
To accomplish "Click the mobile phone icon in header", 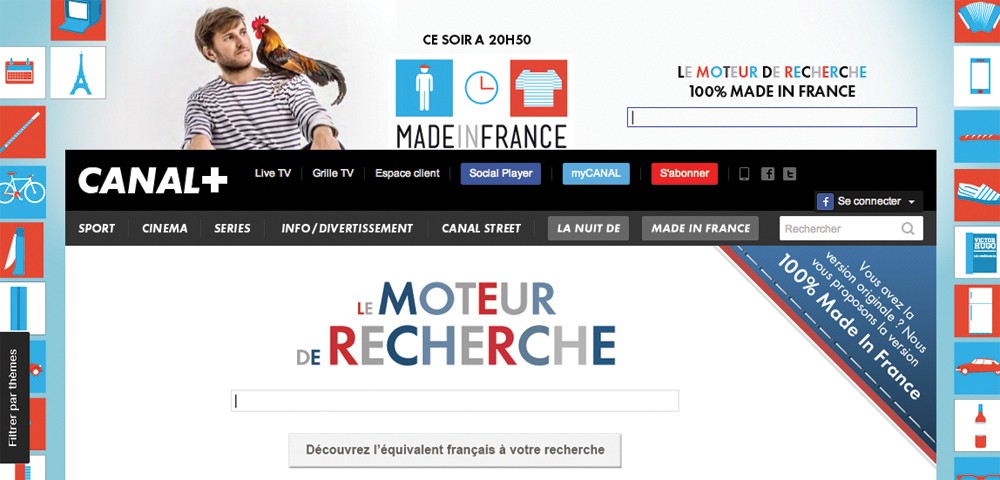I will click(744, 173).
